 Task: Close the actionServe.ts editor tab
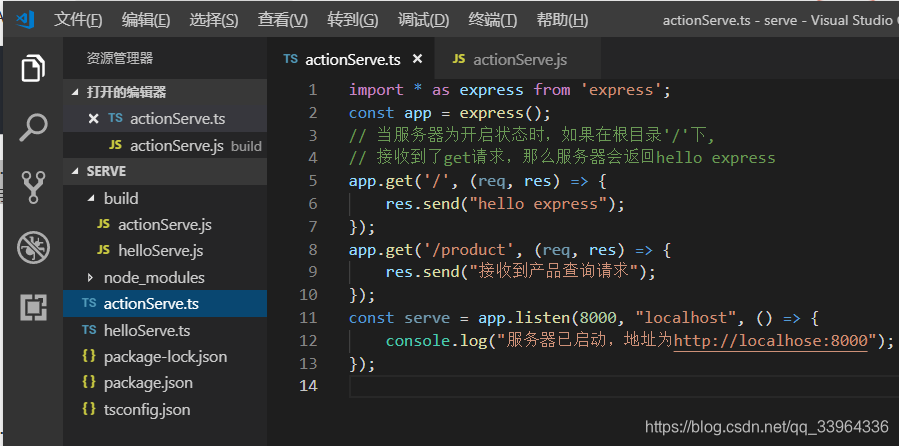(x=418, y=59)
